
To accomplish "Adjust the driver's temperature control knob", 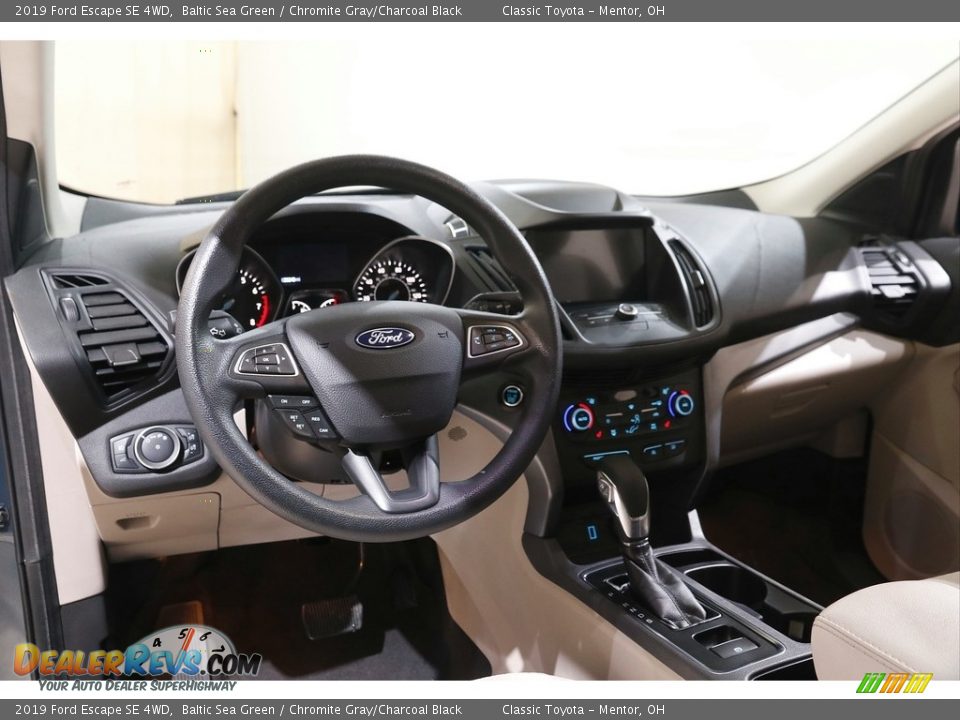I will click(582, 417).
